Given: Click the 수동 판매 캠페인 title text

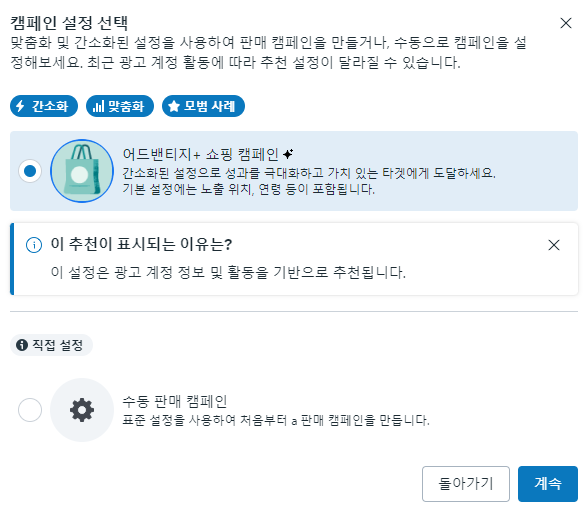Looking at the screenshot, I should (x=175, y=401).
